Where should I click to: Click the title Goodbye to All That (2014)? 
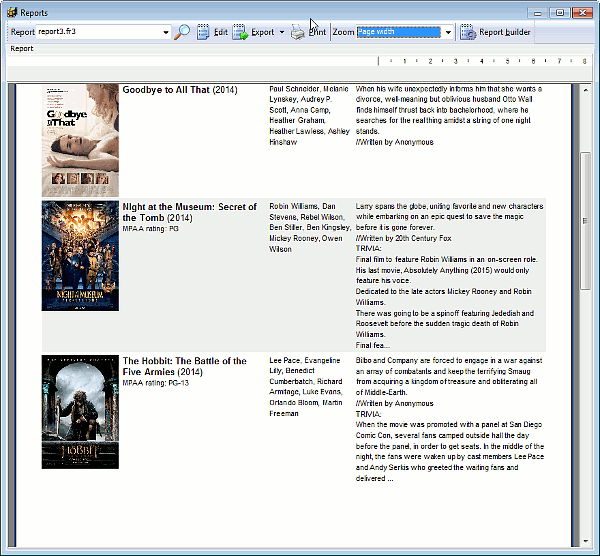pos(180,90)
